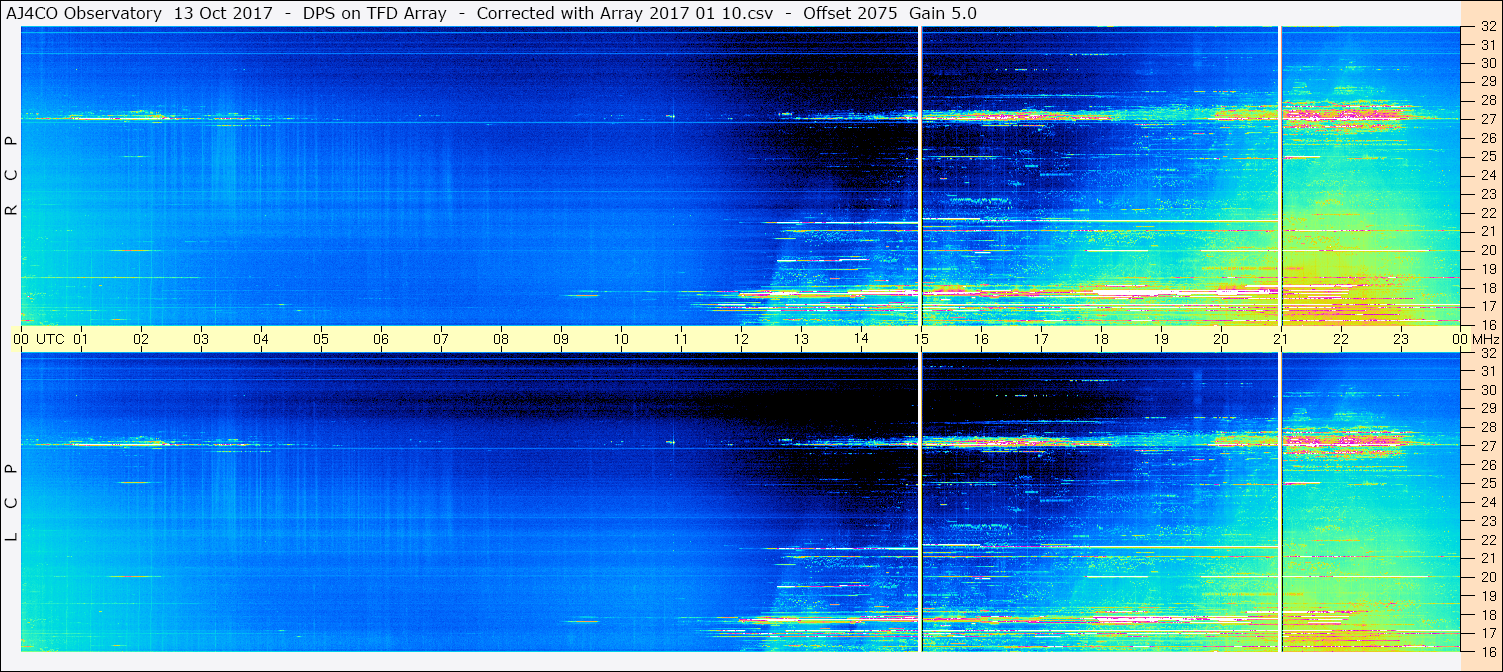The image size is (1503, 672).
Task: Click the AJ4CO Observatory title text
Action: point(82,13)
